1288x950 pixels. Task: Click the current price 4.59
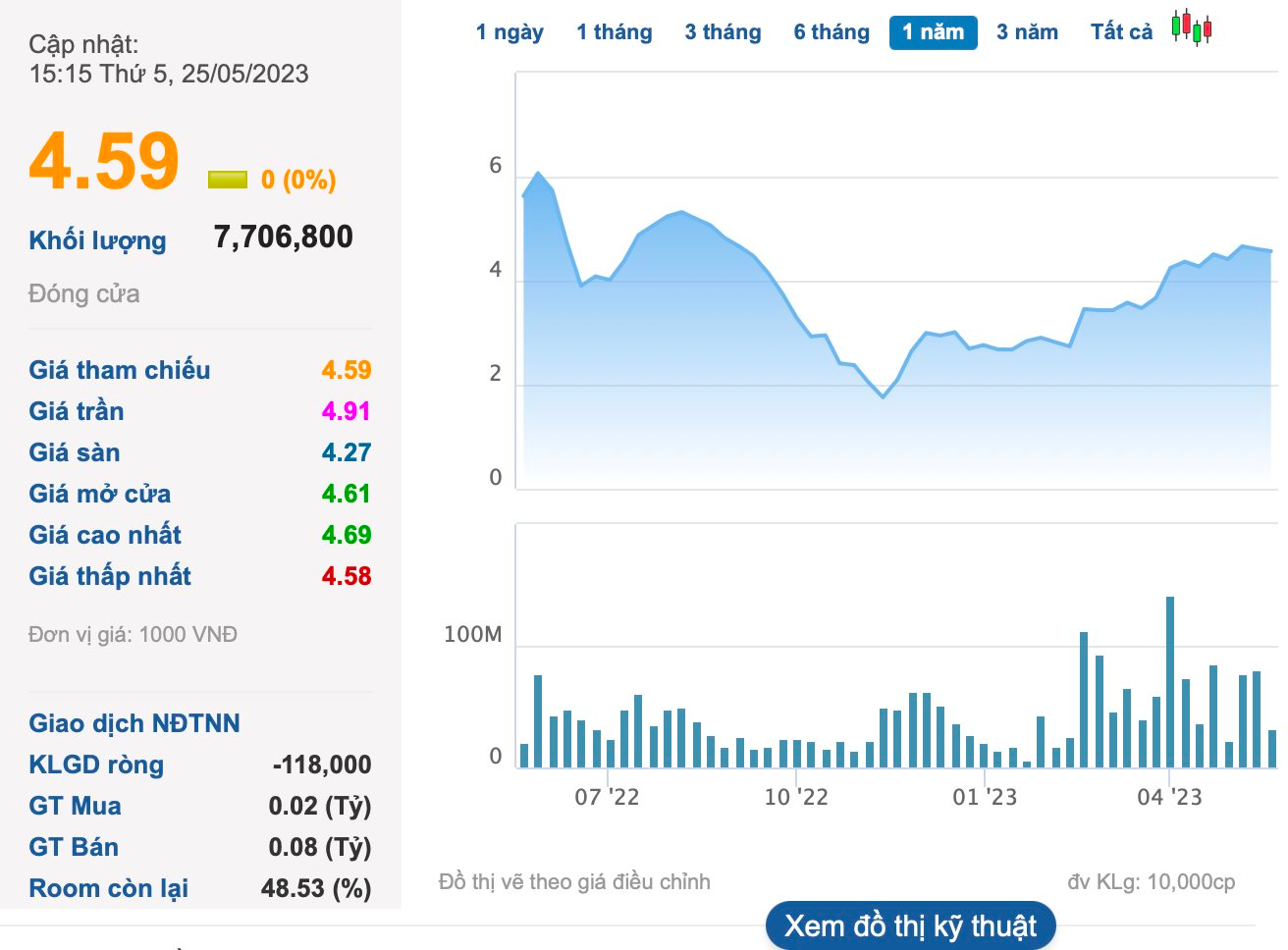tap(104, 161)
